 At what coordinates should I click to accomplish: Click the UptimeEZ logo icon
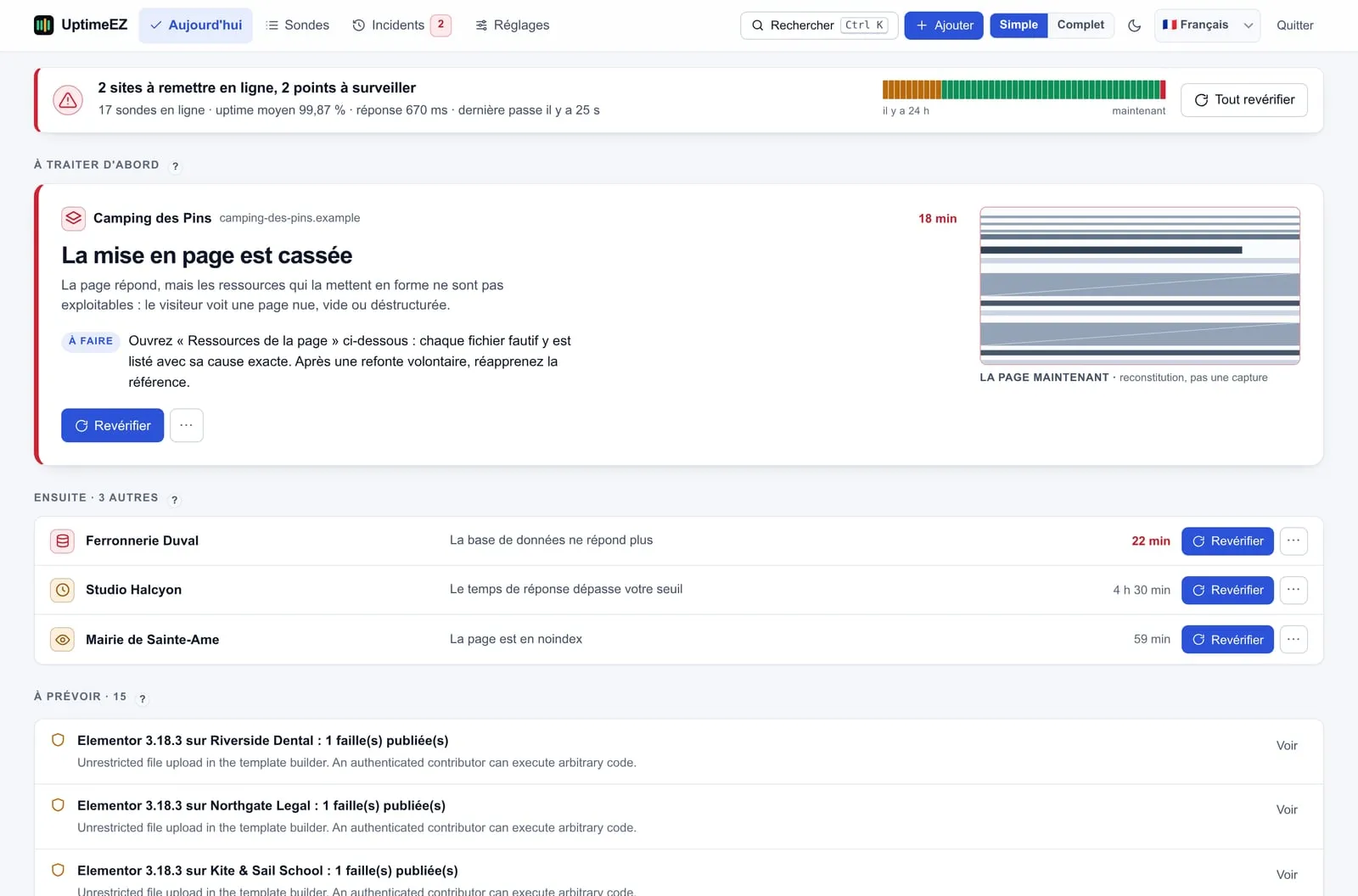[43, 25]
